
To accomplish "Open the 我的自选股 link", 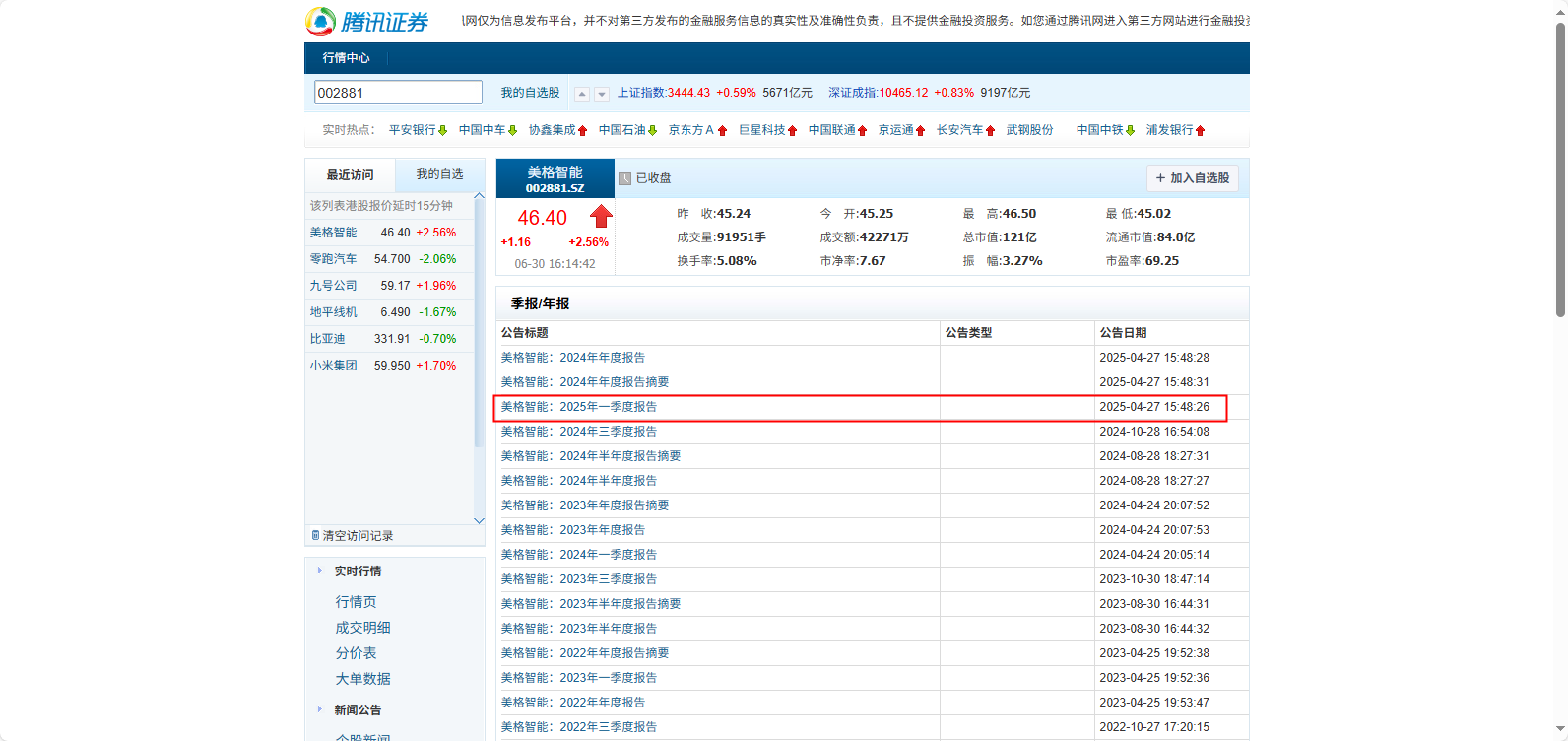I will [530, 93].
